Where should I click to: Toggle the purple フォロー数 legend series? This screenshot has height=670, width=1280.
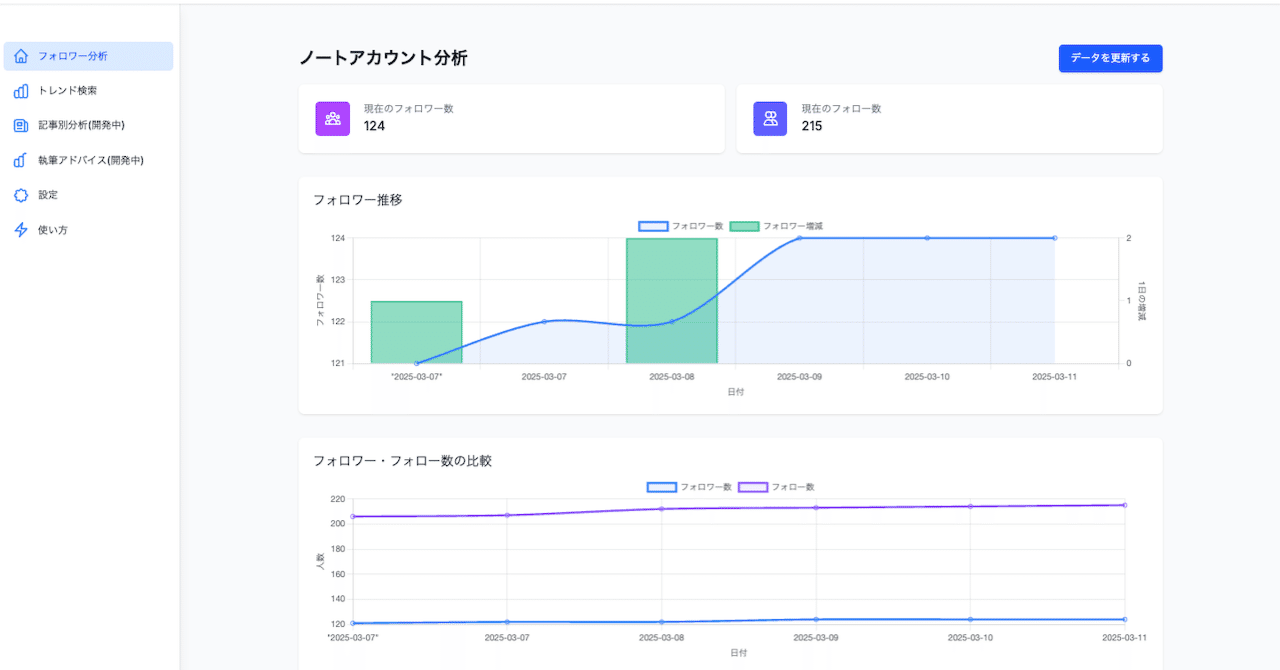[x=776, y=487]
